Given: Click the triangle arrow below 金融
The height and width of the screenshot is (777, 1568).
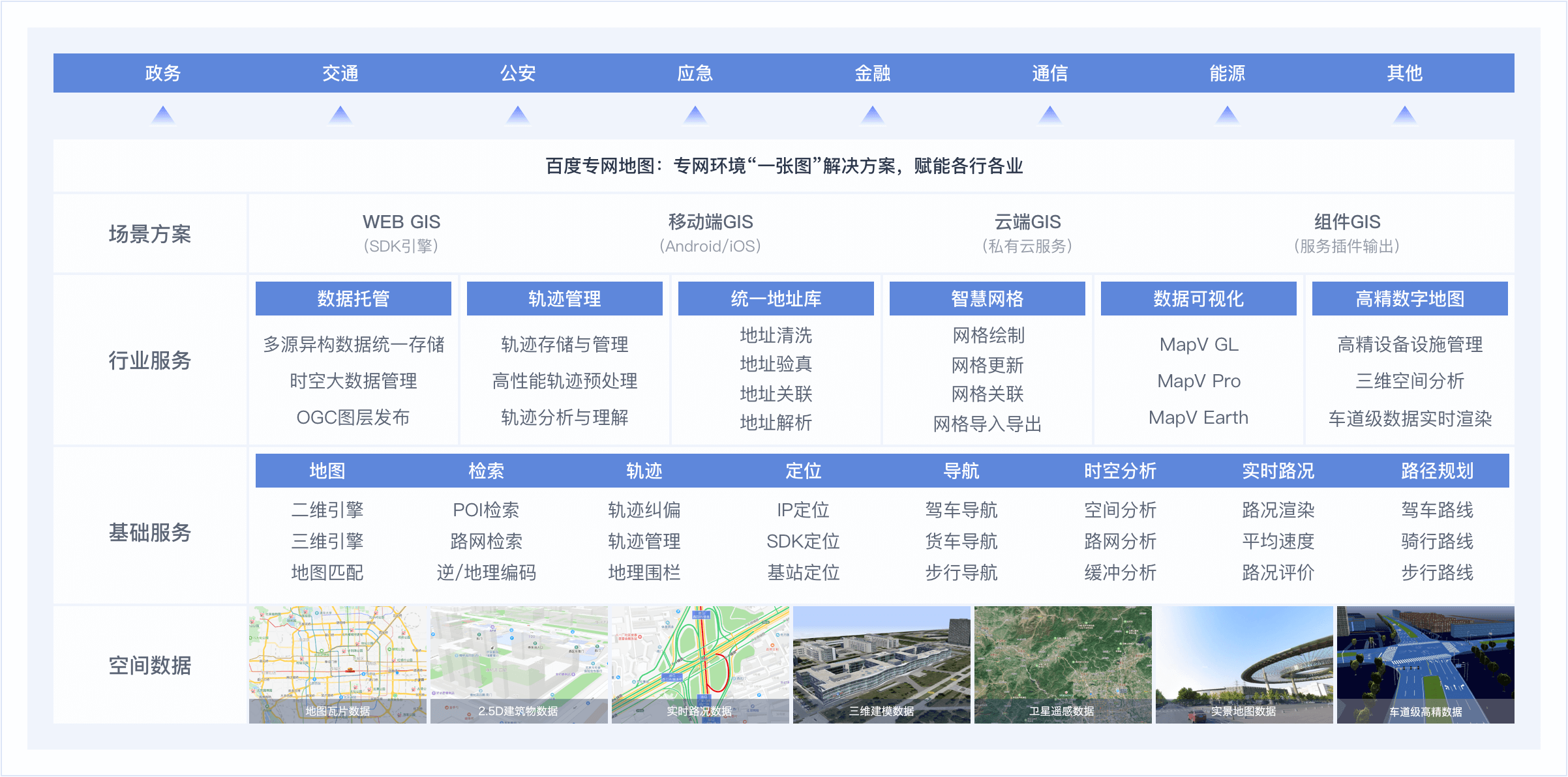Looking at the screenshot, I should pos(873,115).
